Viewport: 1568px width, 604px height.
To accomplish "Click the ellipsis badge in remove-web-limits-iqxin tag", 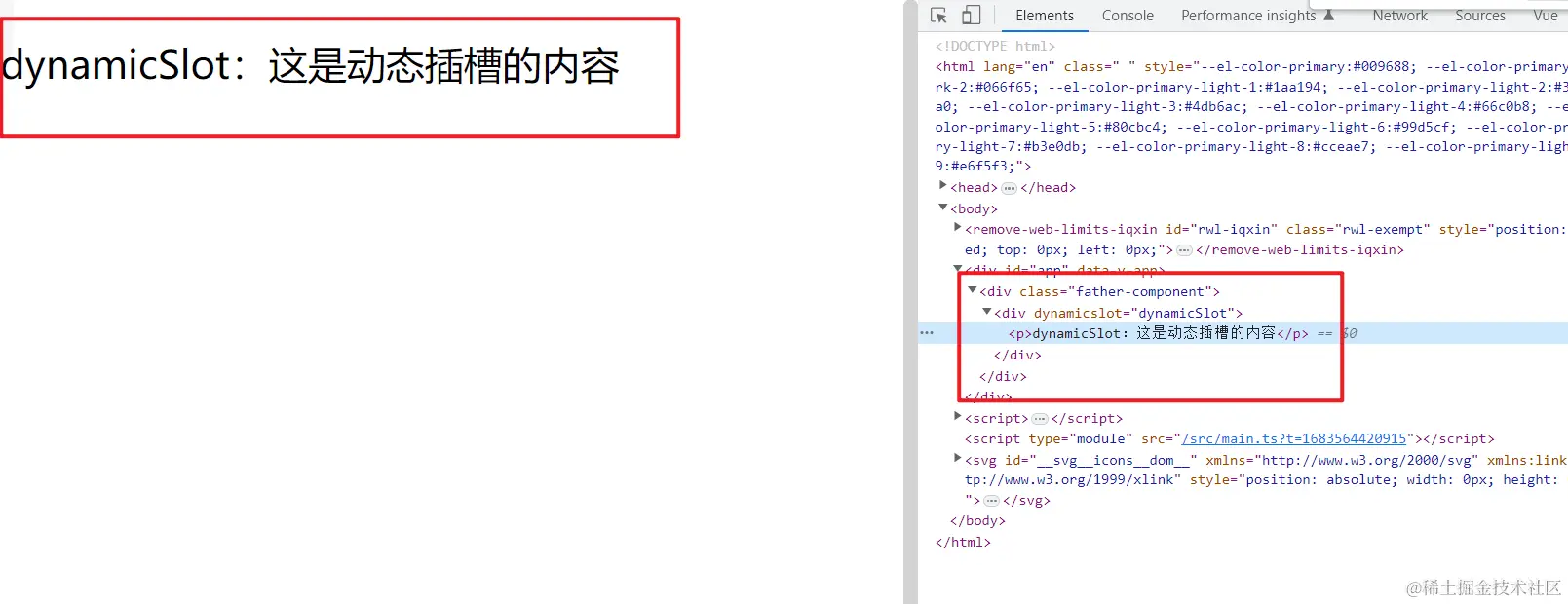I will 1184,250.
